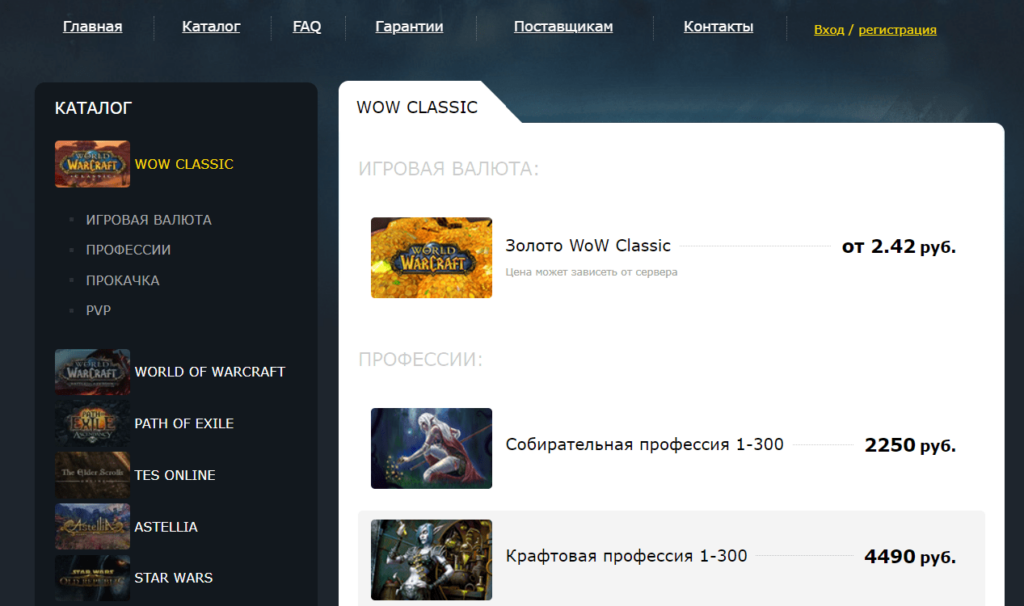Select WORLD OF WARCRAFT catalog entry
Screen dimensions: 1024x606
click(x=210, y=372)
